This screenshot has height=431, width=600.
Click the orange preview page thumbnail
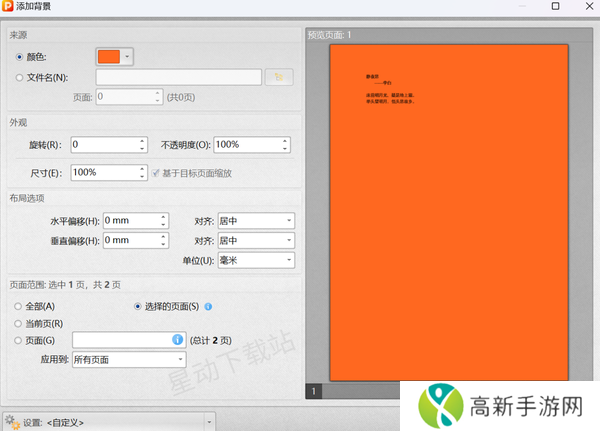click(449, 213)
